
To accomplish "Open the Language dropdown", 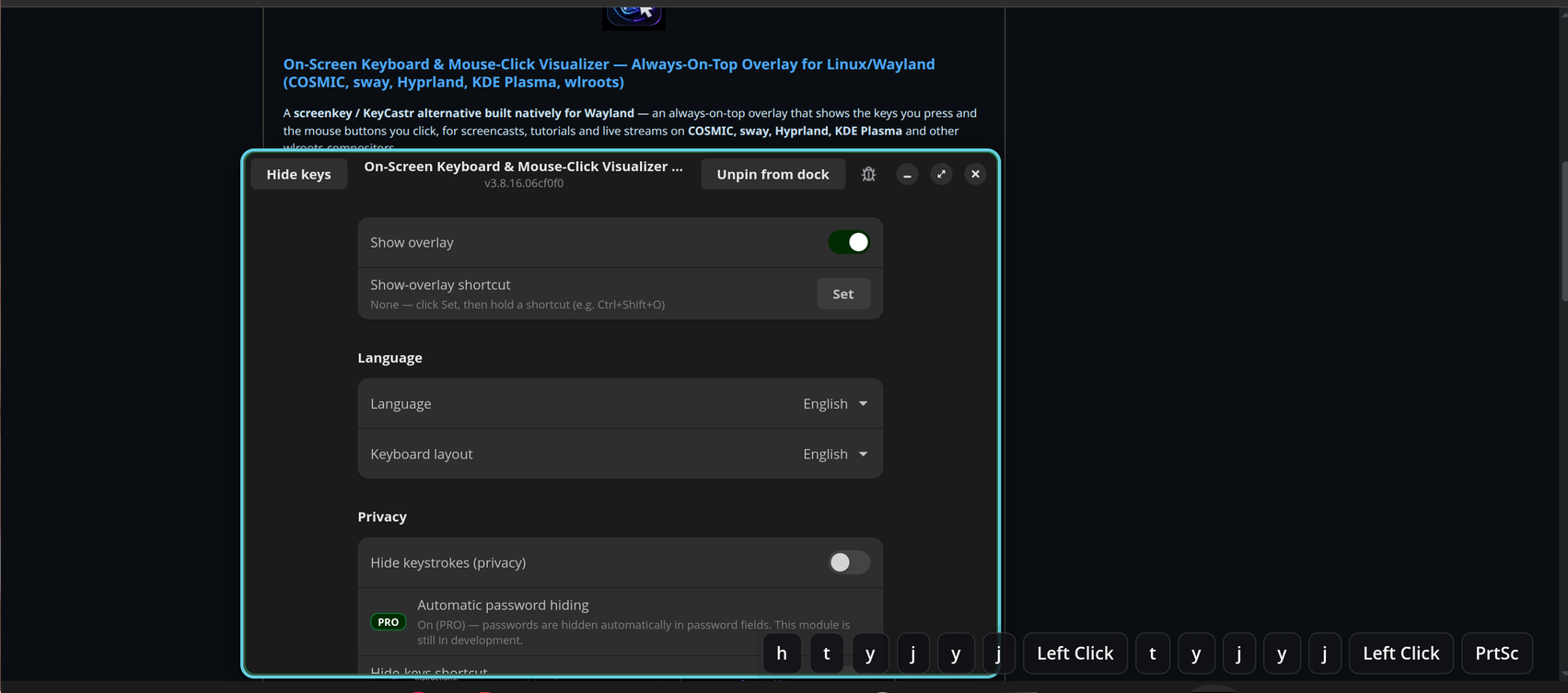I will point(835,403).
